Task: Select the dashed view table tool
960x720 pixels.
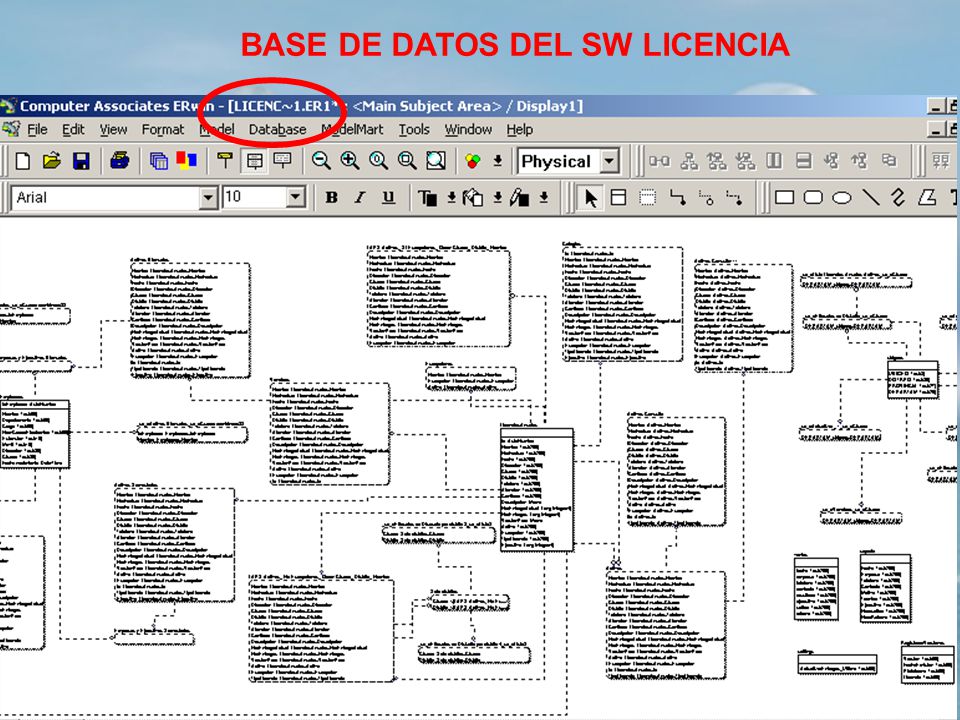Action: (647, 197)
